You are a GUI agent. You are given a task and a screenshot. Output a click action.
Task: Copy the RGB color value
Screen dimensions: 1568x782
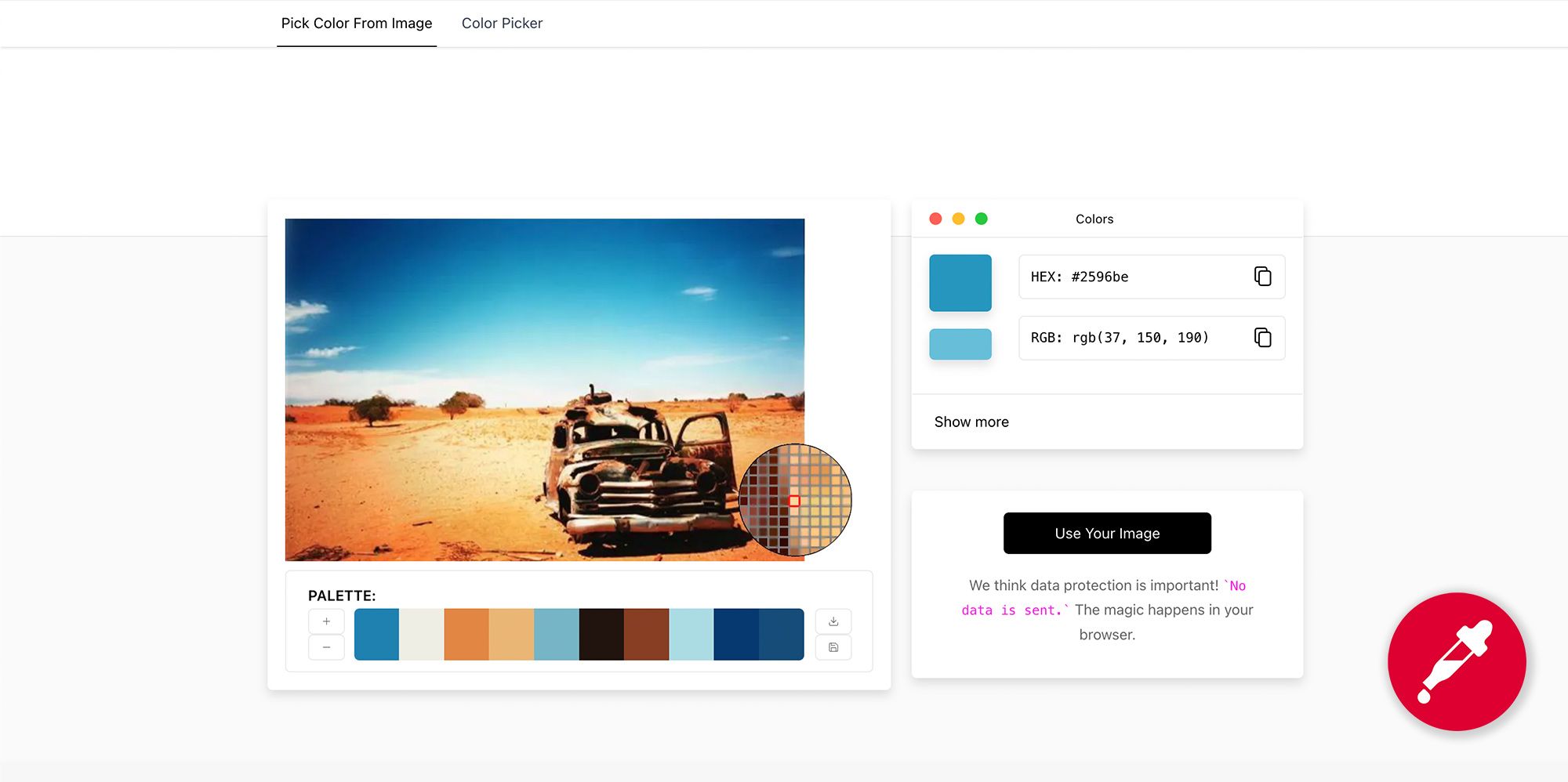[1262, 338]
